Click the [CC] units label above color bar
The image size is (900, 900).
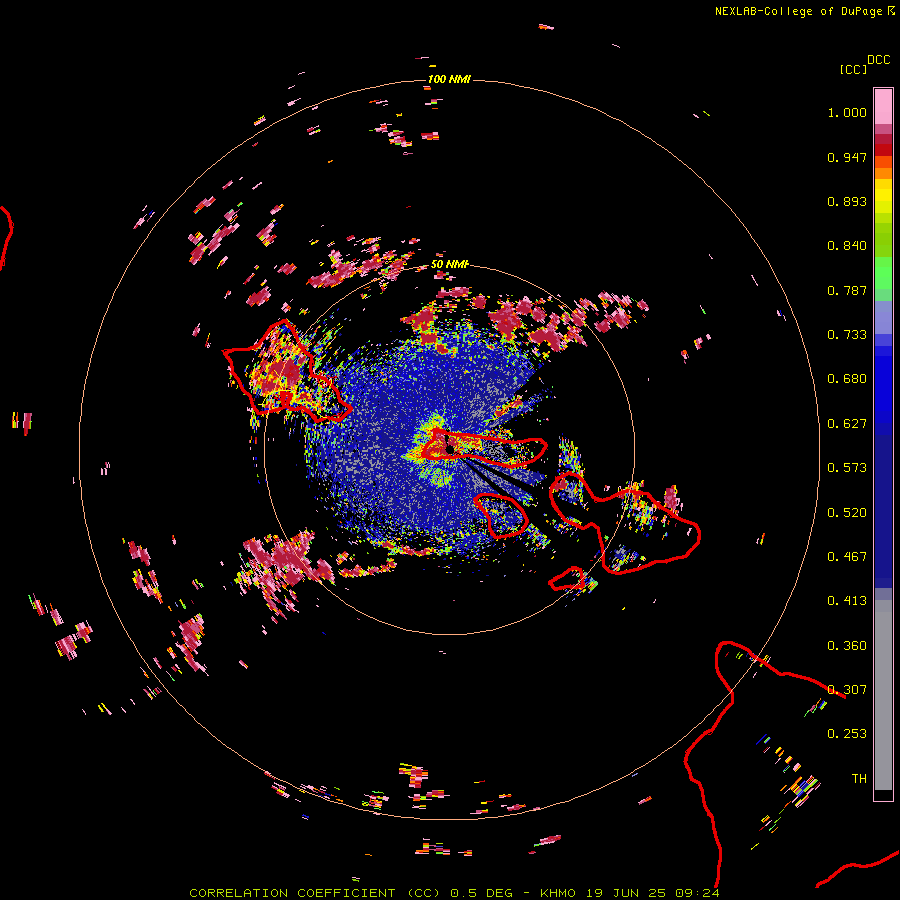853,69
